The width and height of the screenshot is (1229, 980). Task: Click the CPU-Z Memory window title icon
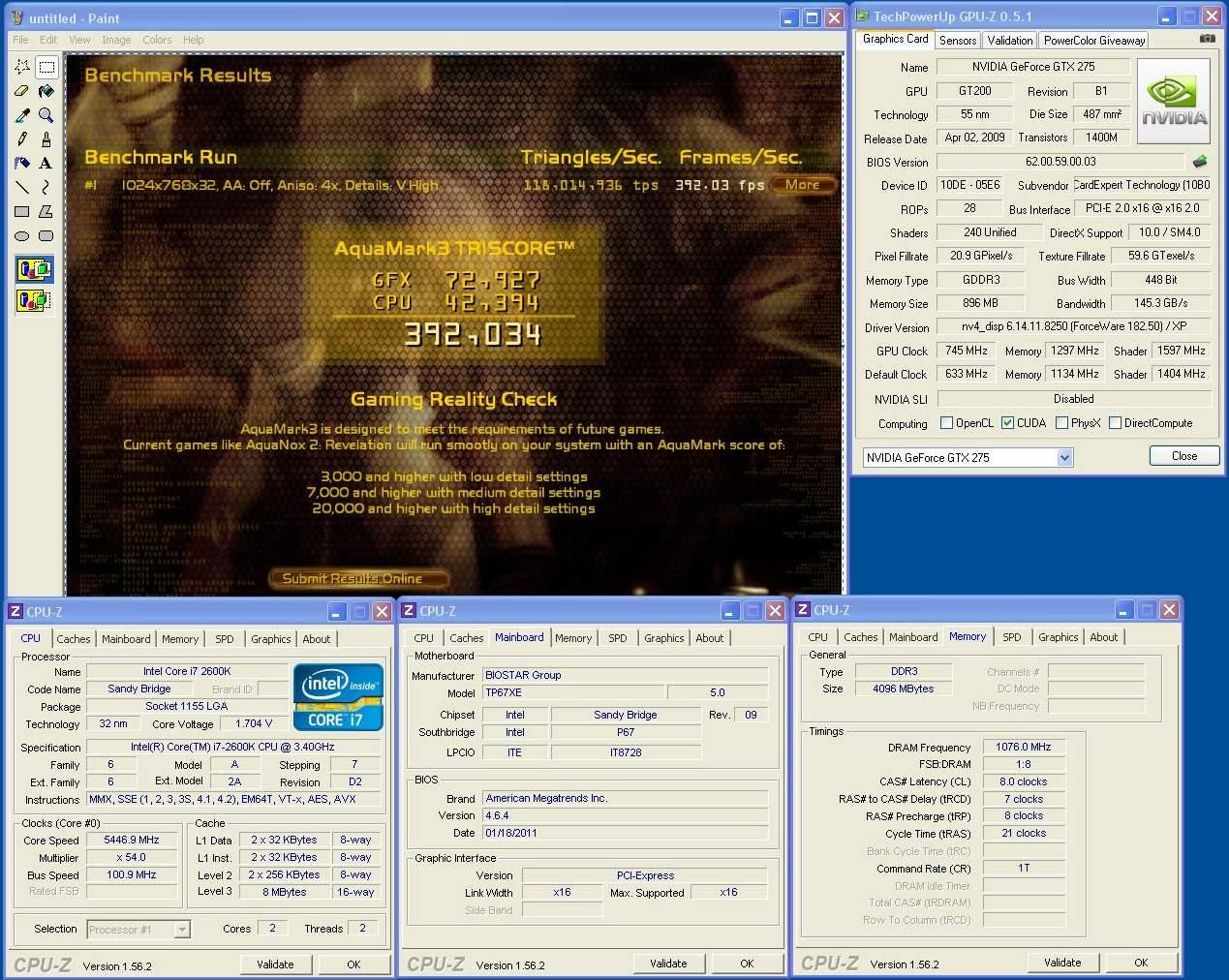(802, 609)
